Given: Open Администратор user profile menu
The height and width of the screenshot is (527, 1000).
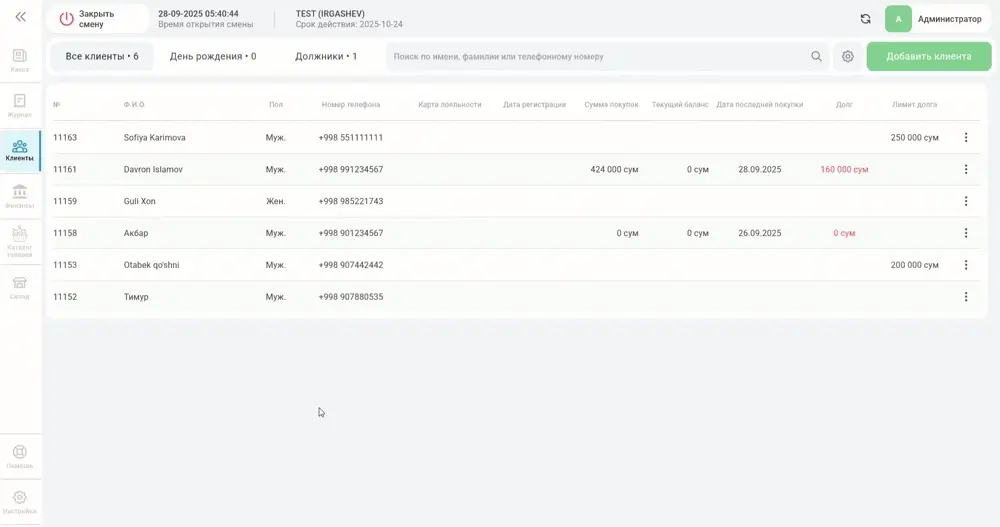Looking at the screenshot, I should [936, 19].
